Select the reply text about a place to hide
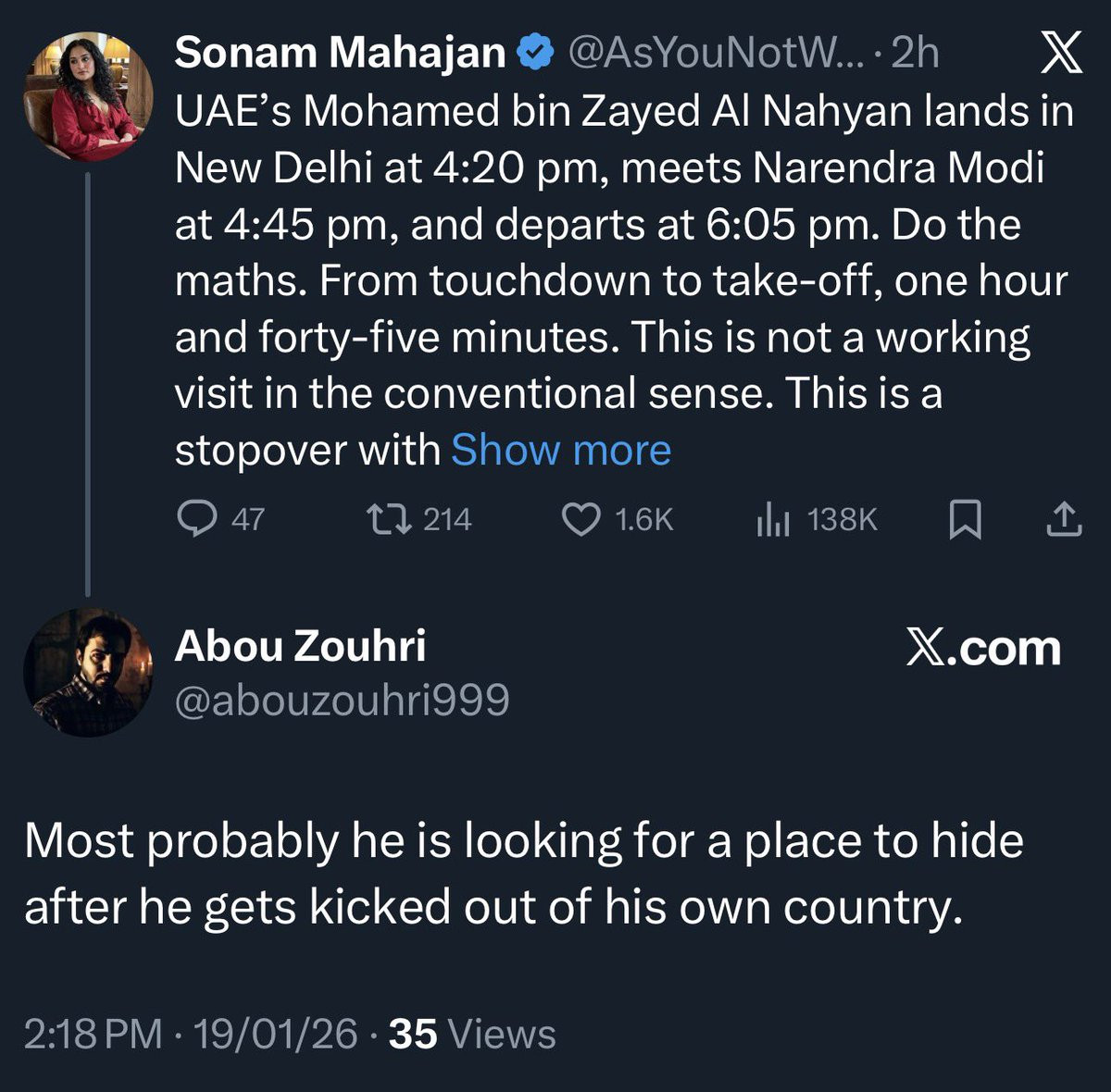 [x=523, y=874]
